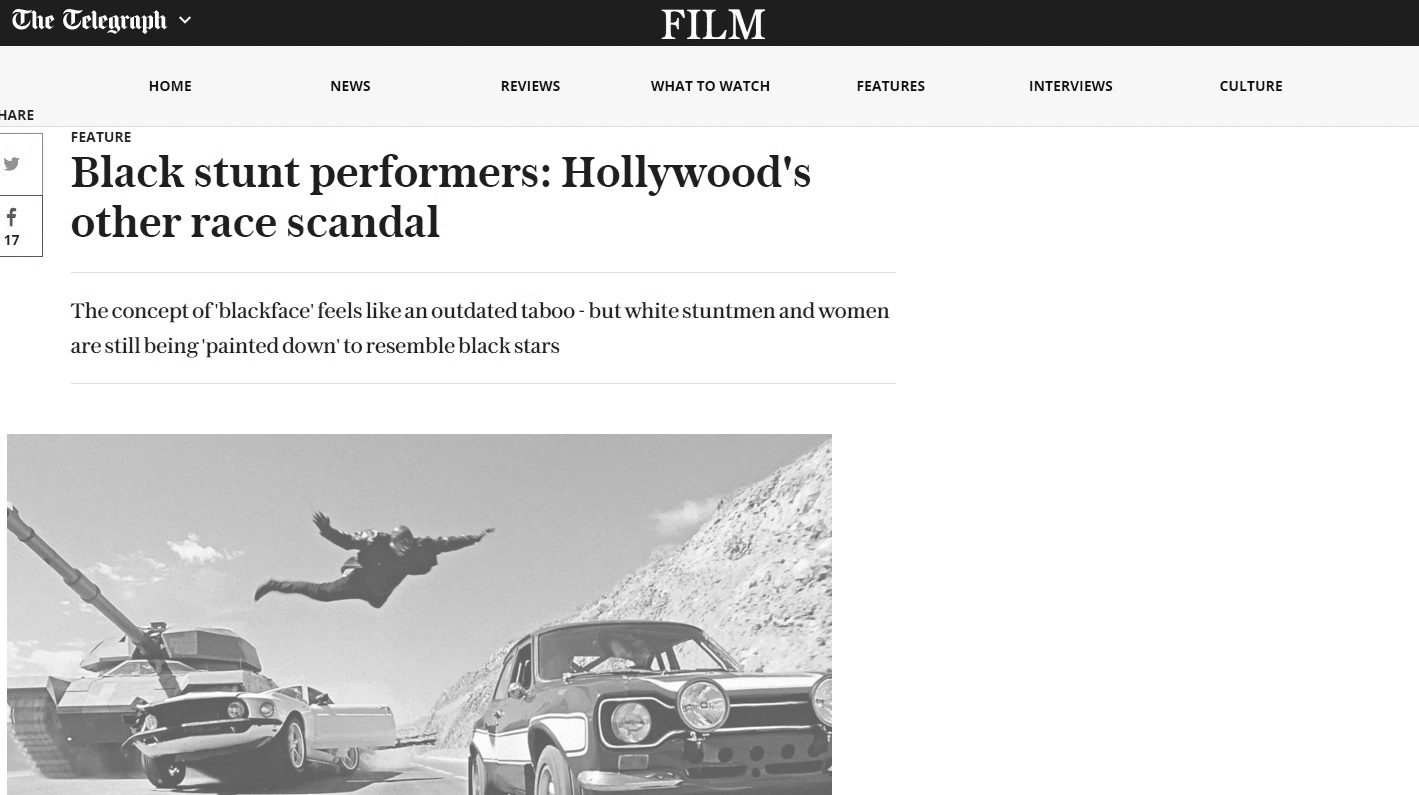Share article via Facebook icon
Viewport: 1419px width, 795px height.
tap(13, 217)
